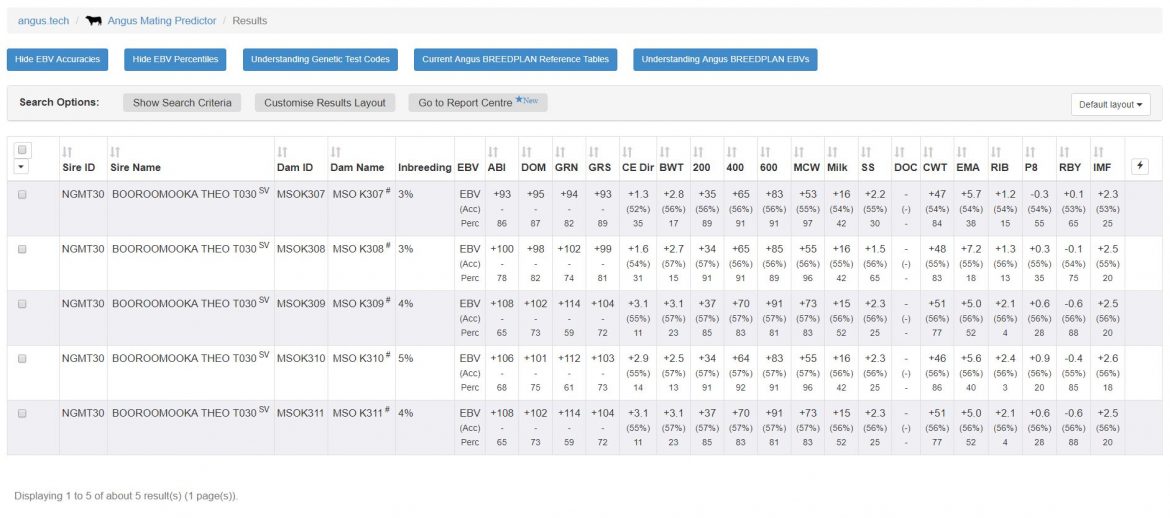The image size is (1170, 518).
Task: Select the MSO K307 row checkbox
Action: (x=23, y=195)
